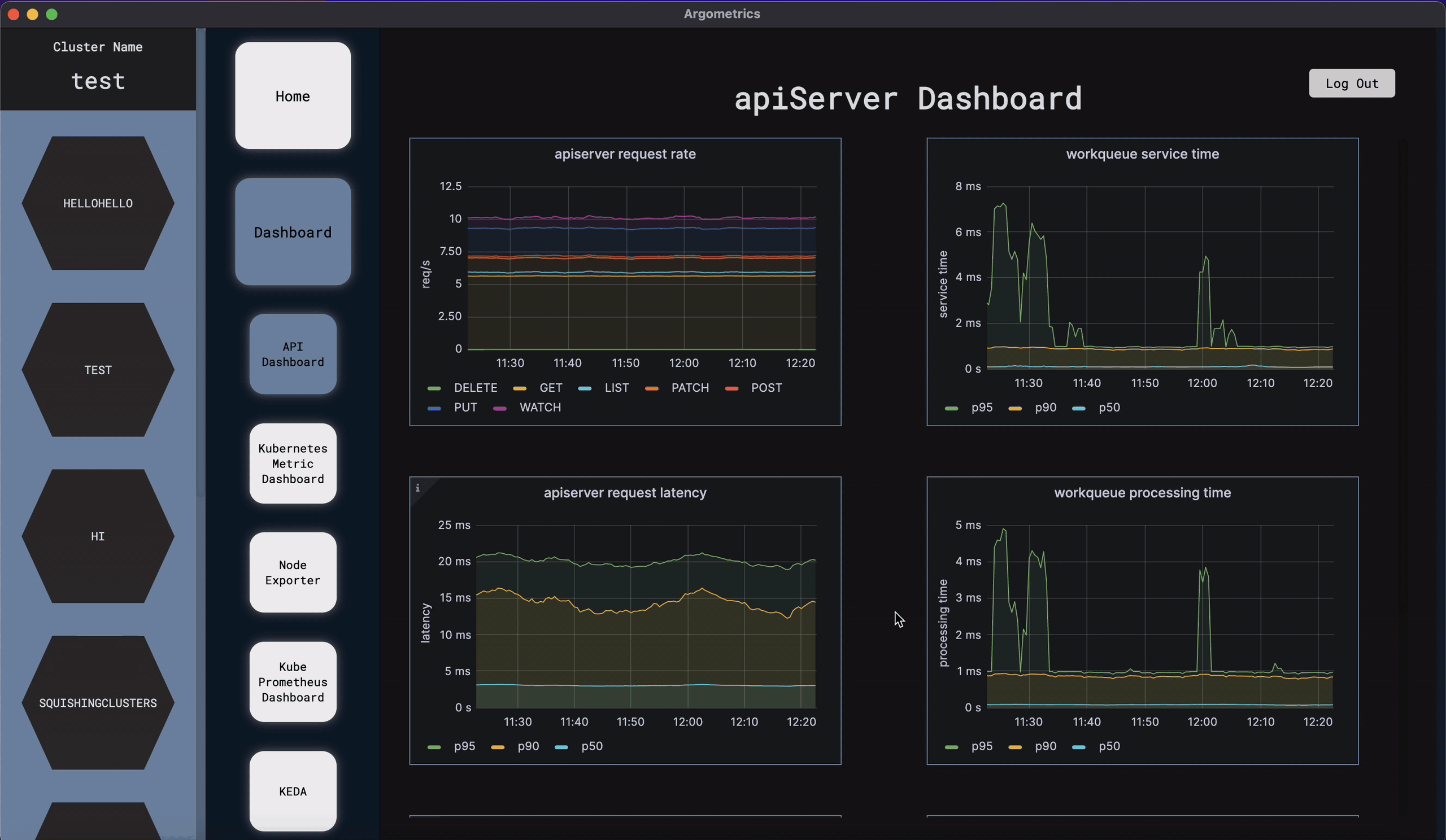1446x840 pixels.
Task: Open Kube Prometheus Dashboard
Action: (293, 682)
